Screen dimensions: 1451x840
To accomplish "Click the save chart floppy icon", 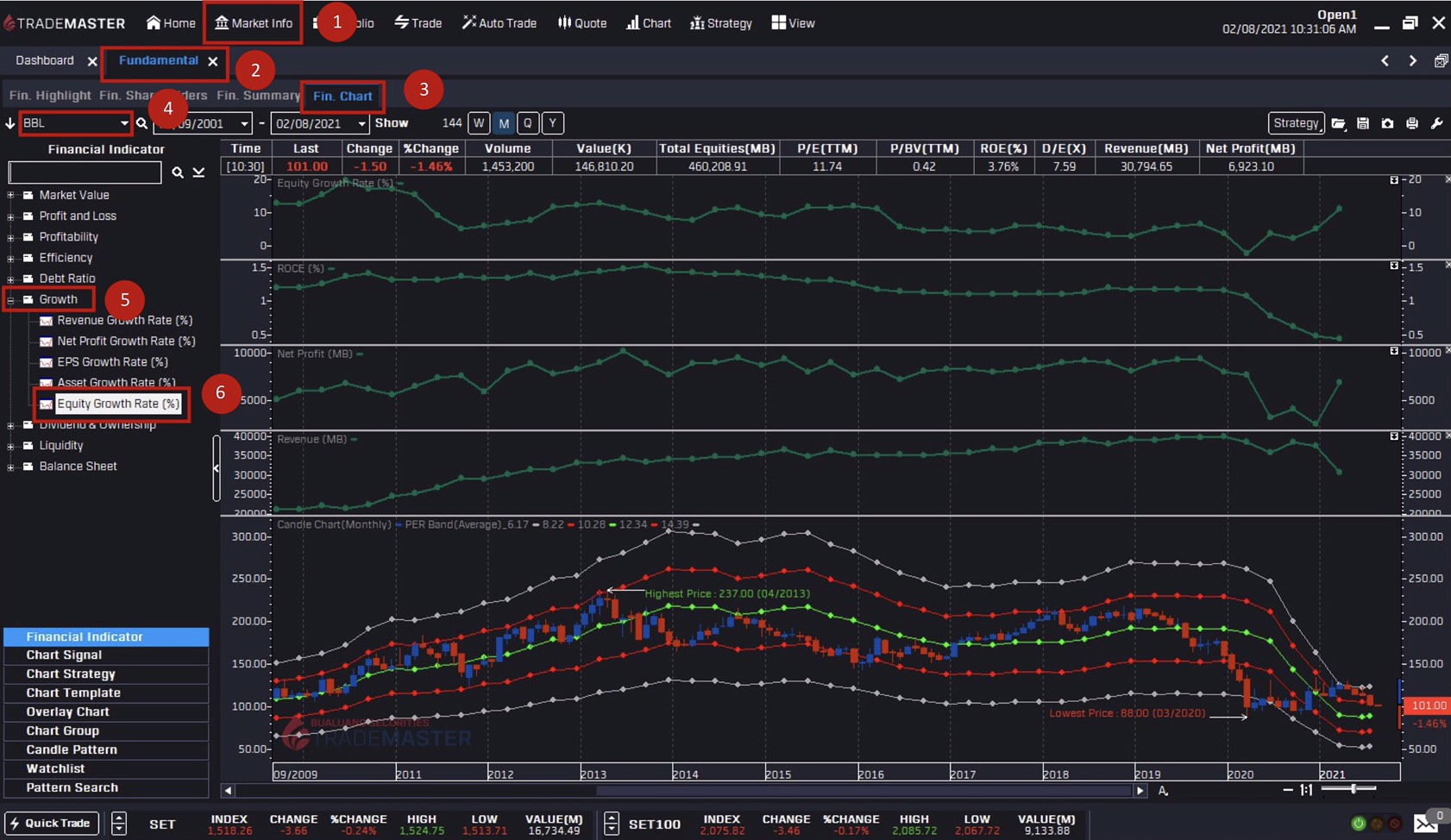I will click(1363, 123).
